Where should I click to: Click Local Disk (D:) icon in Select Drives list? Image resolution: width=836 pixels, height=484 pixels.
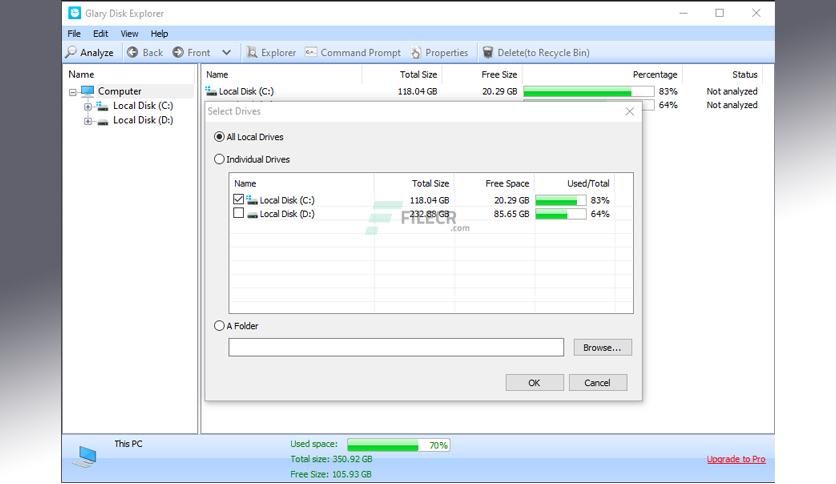(252, 214)
